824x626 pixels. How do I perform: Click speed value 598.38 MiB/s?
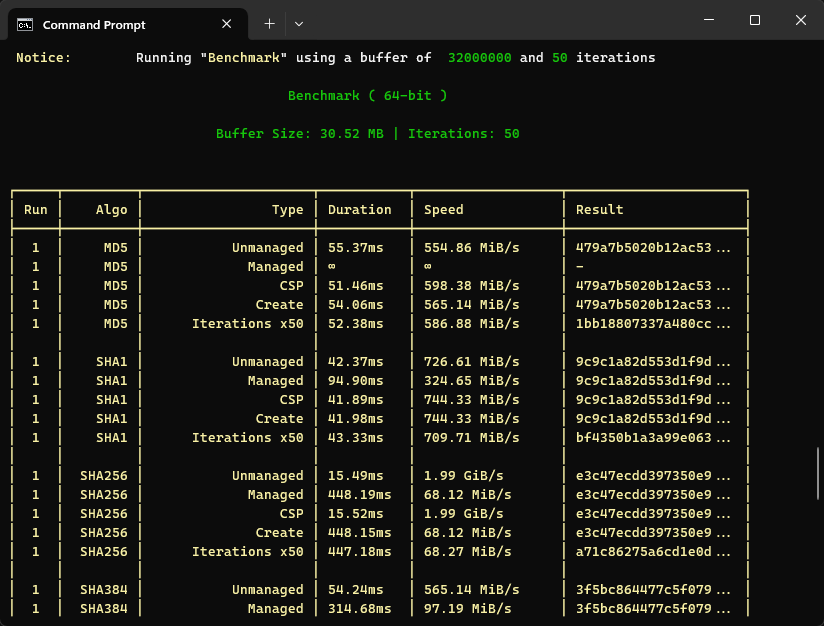point(471,286)
